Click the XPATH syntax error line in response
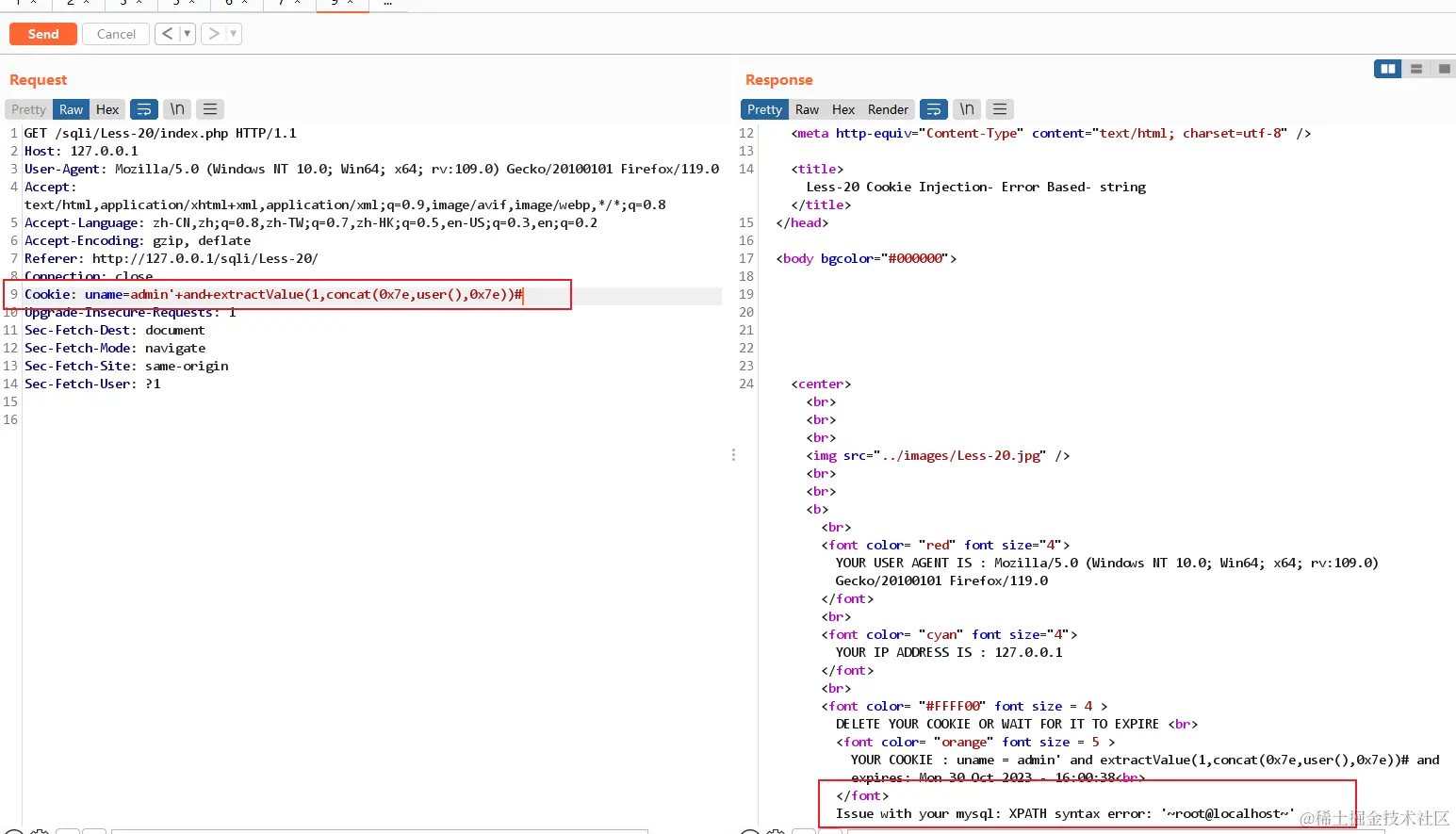This screenshot has height=834, width=1456. (1065, 813)
